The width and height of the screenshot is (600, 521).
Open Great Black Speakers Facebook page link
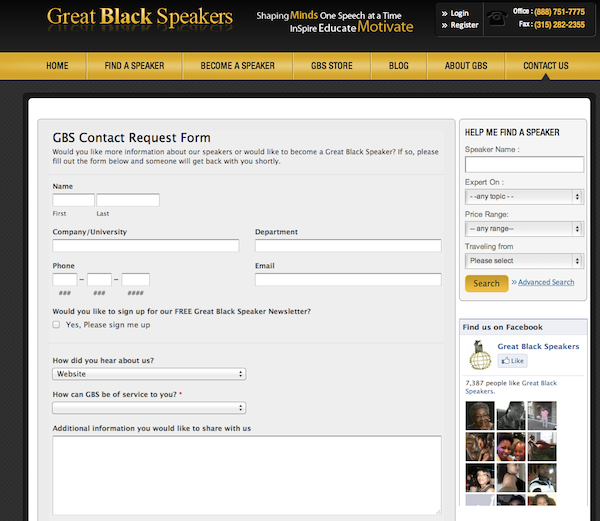(538, 346)
